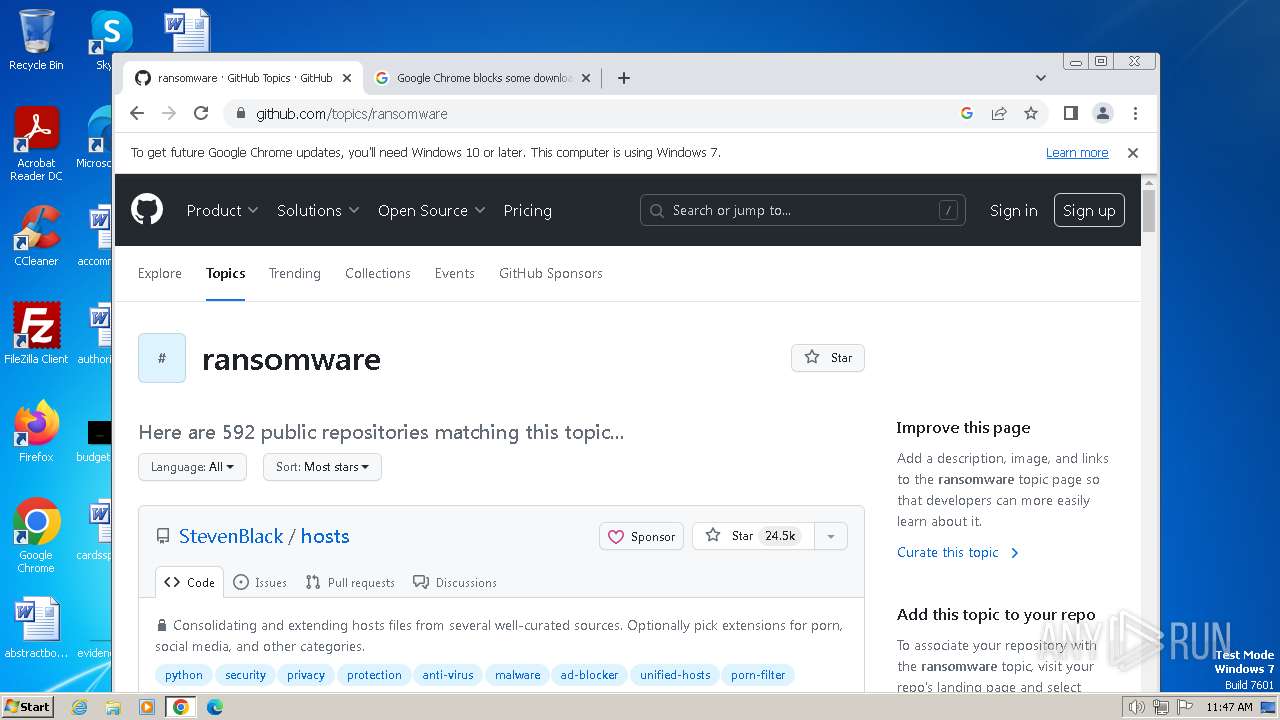Click the Google icon in address bar

967,113
